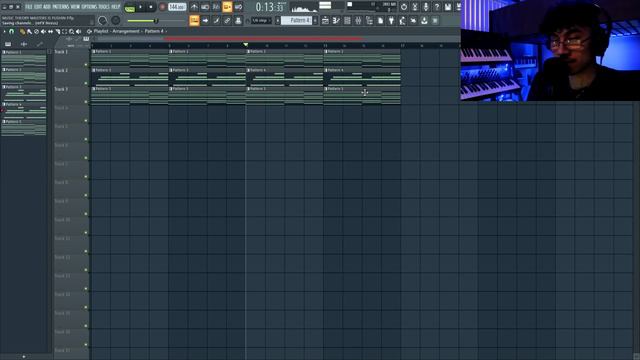Click the song time display 0:13
The width and height of the screenshot is (640, 360).
click(270, 7)
